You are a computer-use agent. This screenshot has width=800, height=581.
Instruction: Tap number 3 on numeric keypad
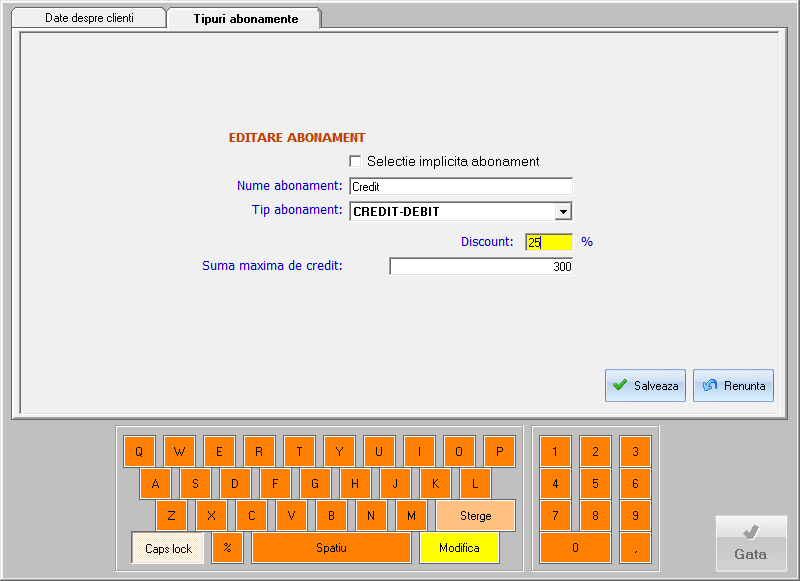(x=635, y=451)
